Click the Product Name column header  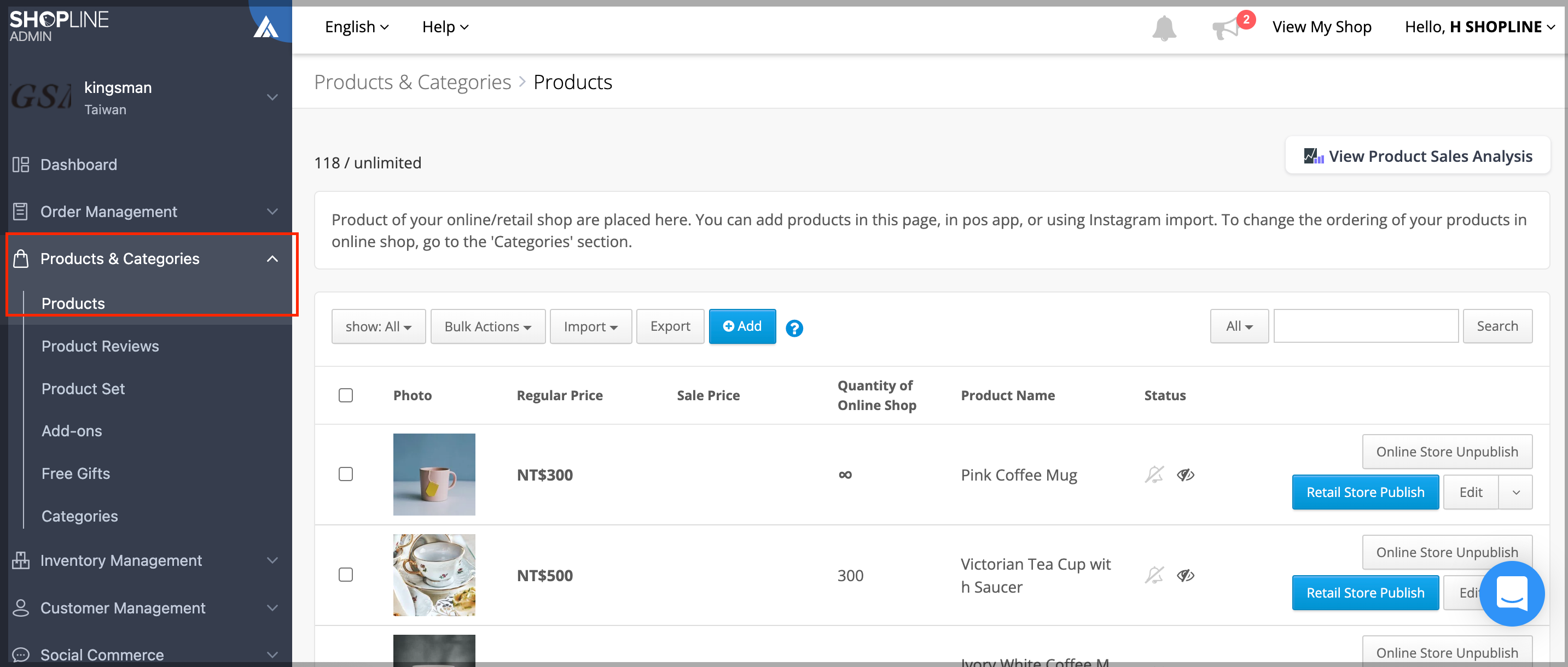coord(1007,395)
